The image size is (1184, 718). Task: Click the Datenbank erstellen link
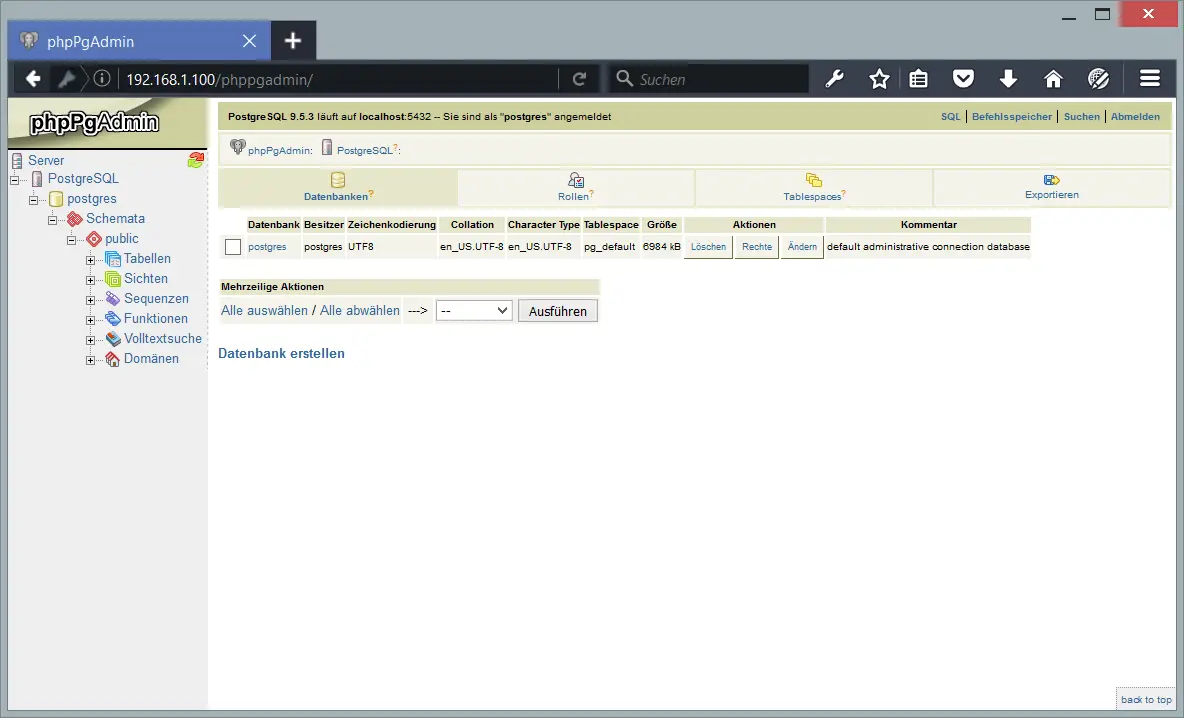point(281,353)
